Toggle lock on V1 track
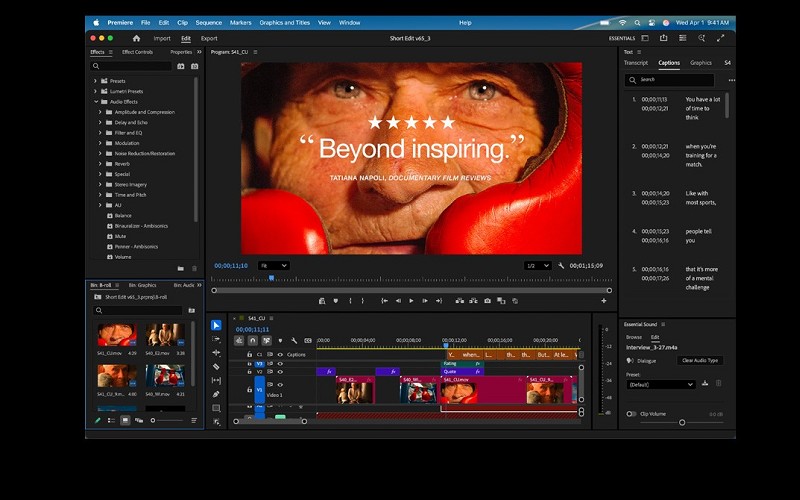Image resolution: width=800 pixels, height=500 pixels. (249, 389)
